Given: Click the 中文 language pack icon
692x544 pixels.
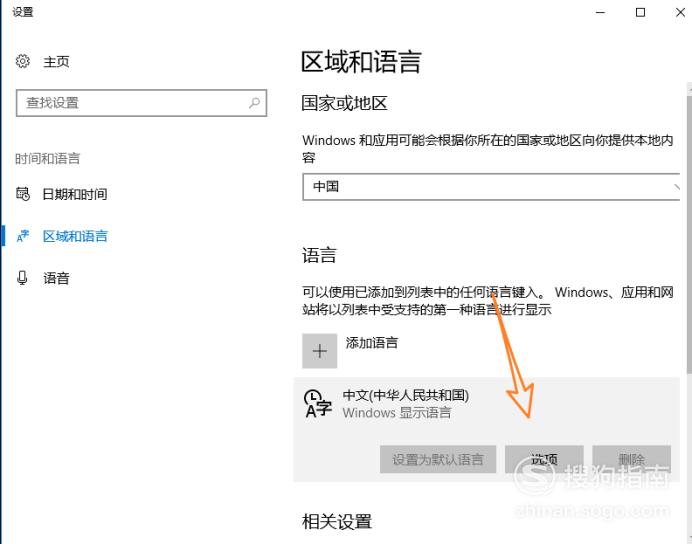Looking at the screenshot, I should point(317,404).
